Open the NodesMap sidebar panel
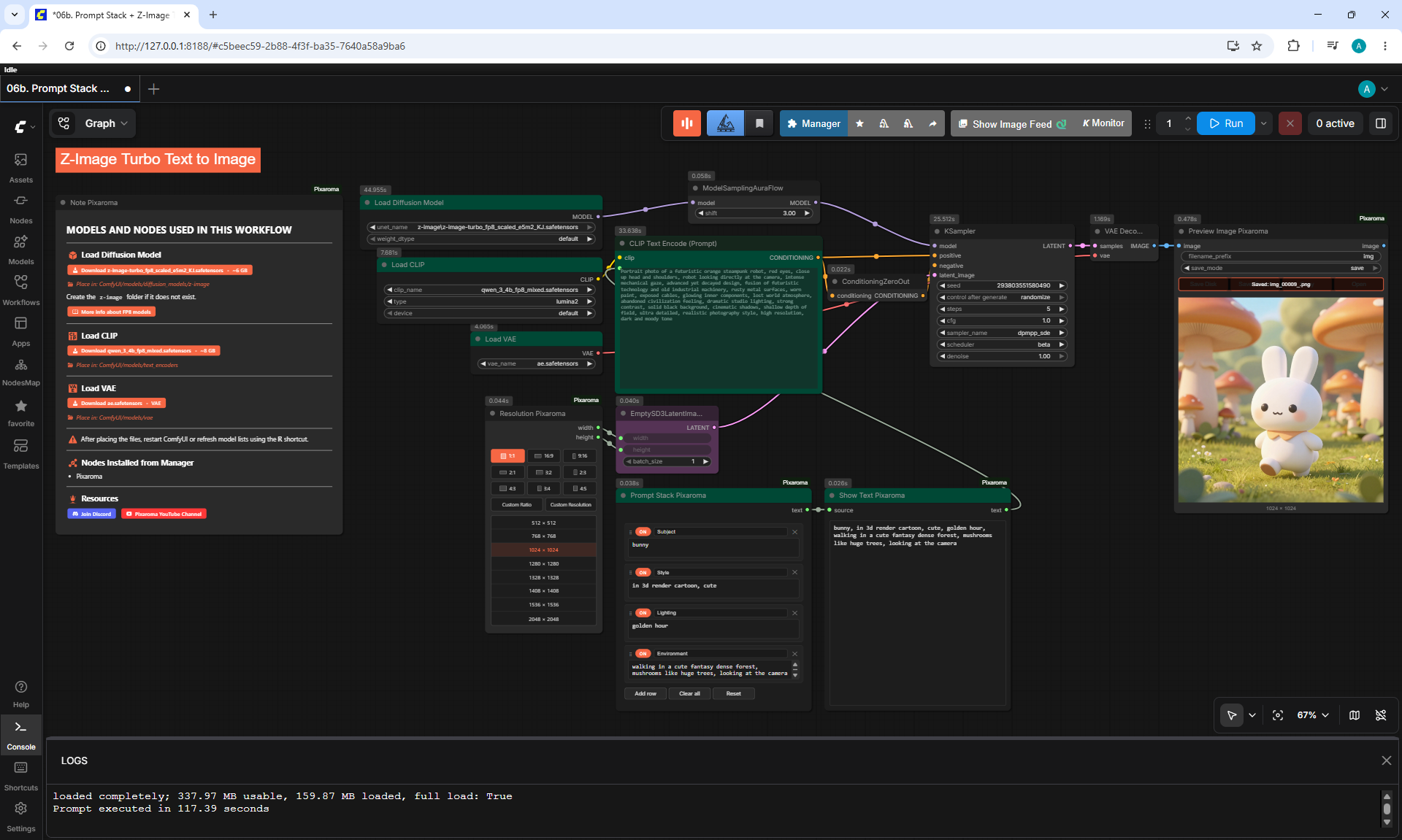The width and height of the screenshot is (1402, 840). tap(20, 371)
